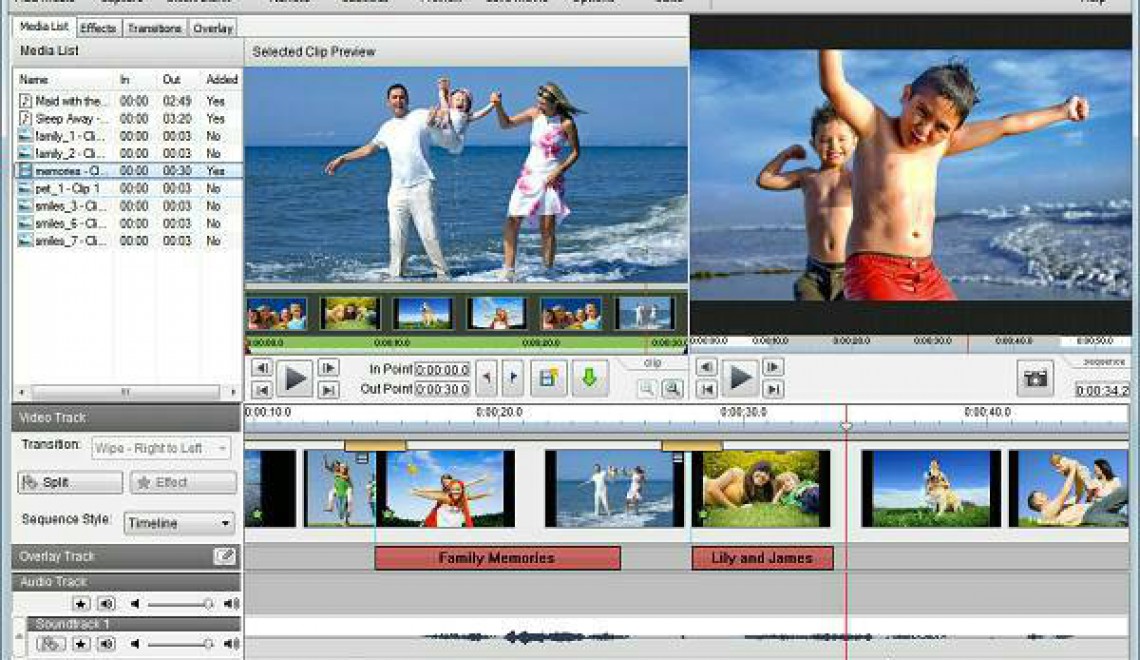Select the 'Family Memories' overlay clip
This screenshot has height=660, width=1140.
[497, 558]
